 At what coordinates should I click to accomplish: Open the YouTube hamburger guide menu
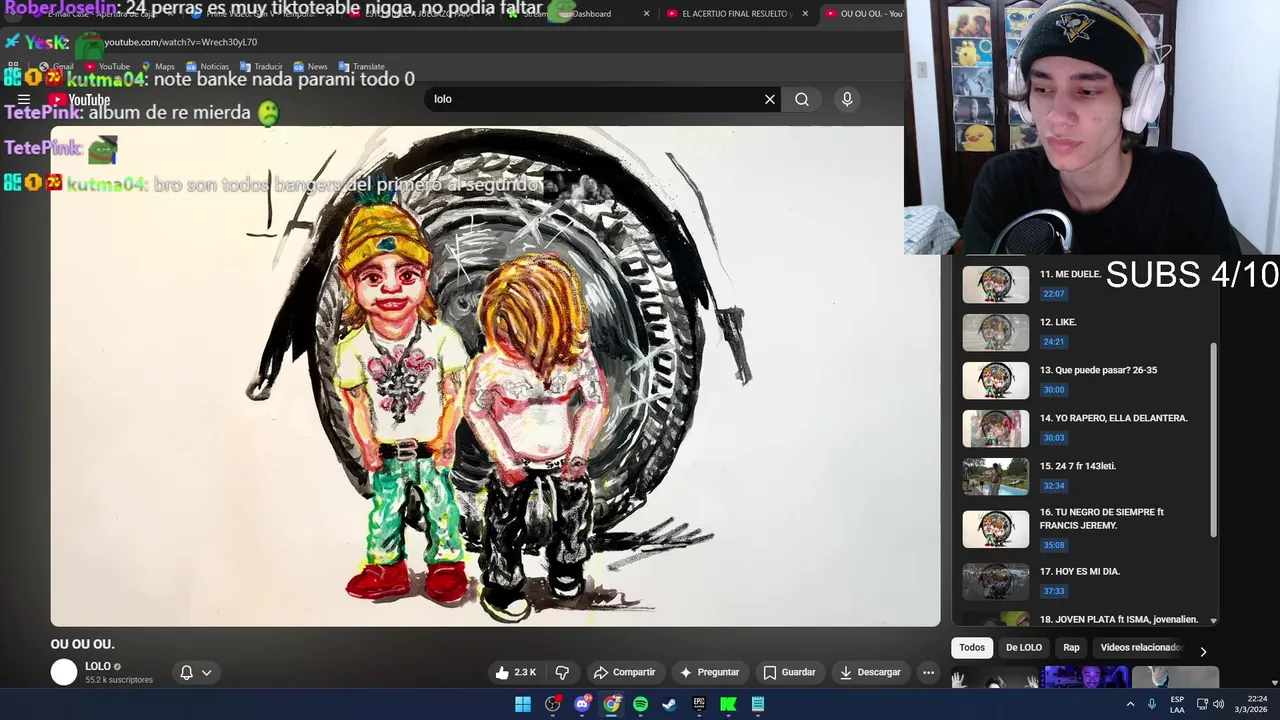[x=24, y=99]
